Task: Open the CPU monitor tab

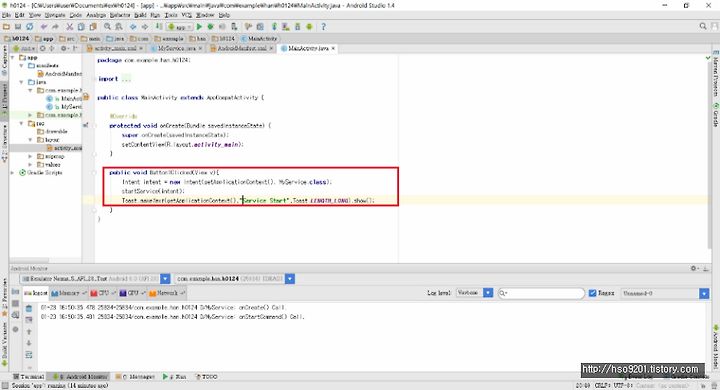Action: coord(103,293)
